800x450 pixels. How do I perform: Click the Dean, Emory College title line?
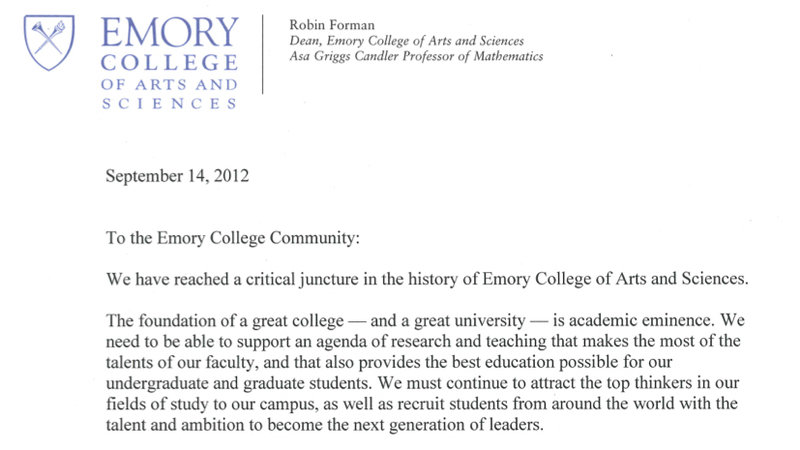pyautogui.click(x=406, y=40)
